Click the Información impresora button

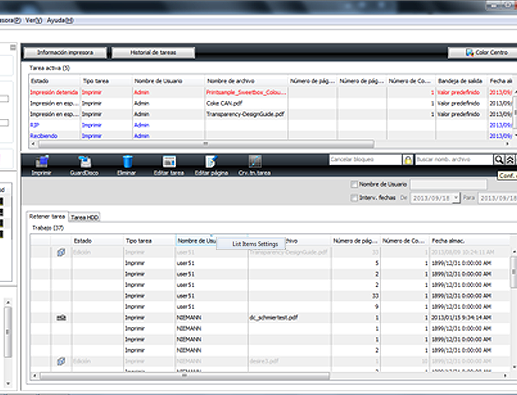(65, 53)
